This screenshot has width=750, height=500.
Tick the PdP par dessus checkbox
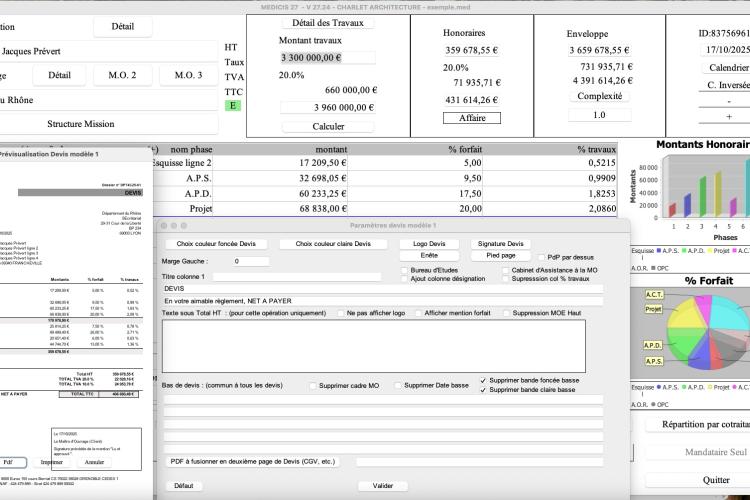pyautogui.click(x=542, y=257)
